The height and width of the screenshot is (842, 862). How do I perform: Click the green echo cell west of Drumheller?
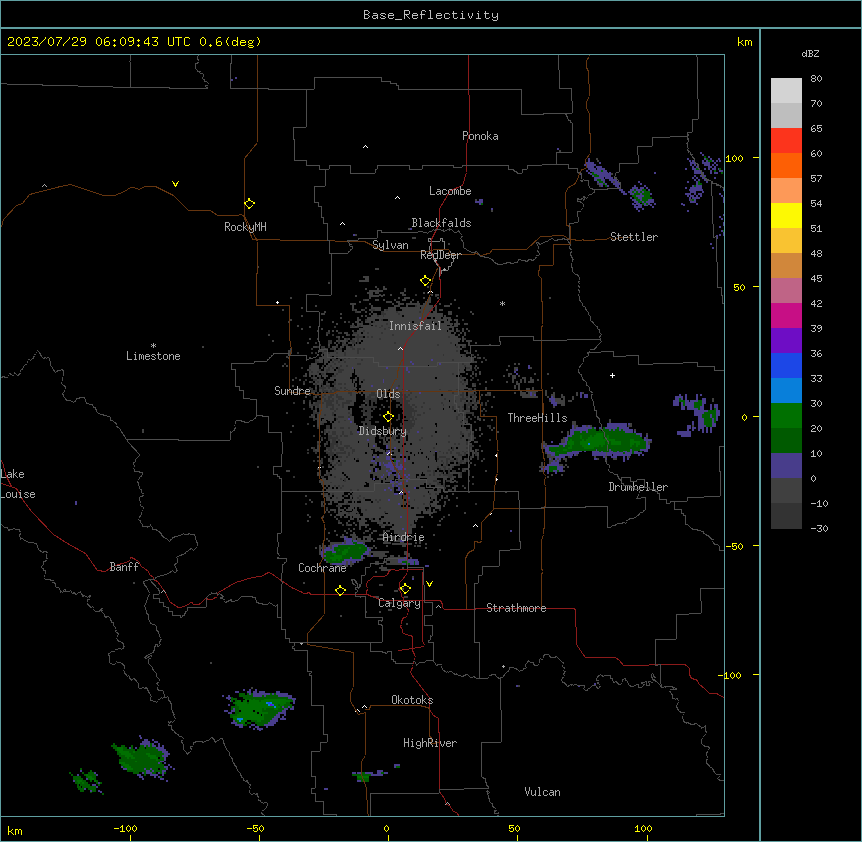click(x=598, y=442)
